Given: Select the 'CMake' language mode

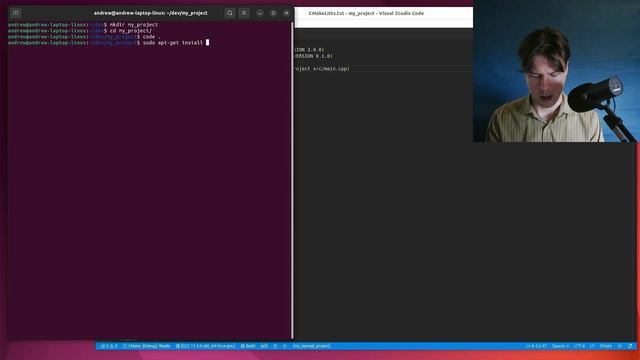Looking at the screenshot, I should pyautogui.click(x=606, y=346).
